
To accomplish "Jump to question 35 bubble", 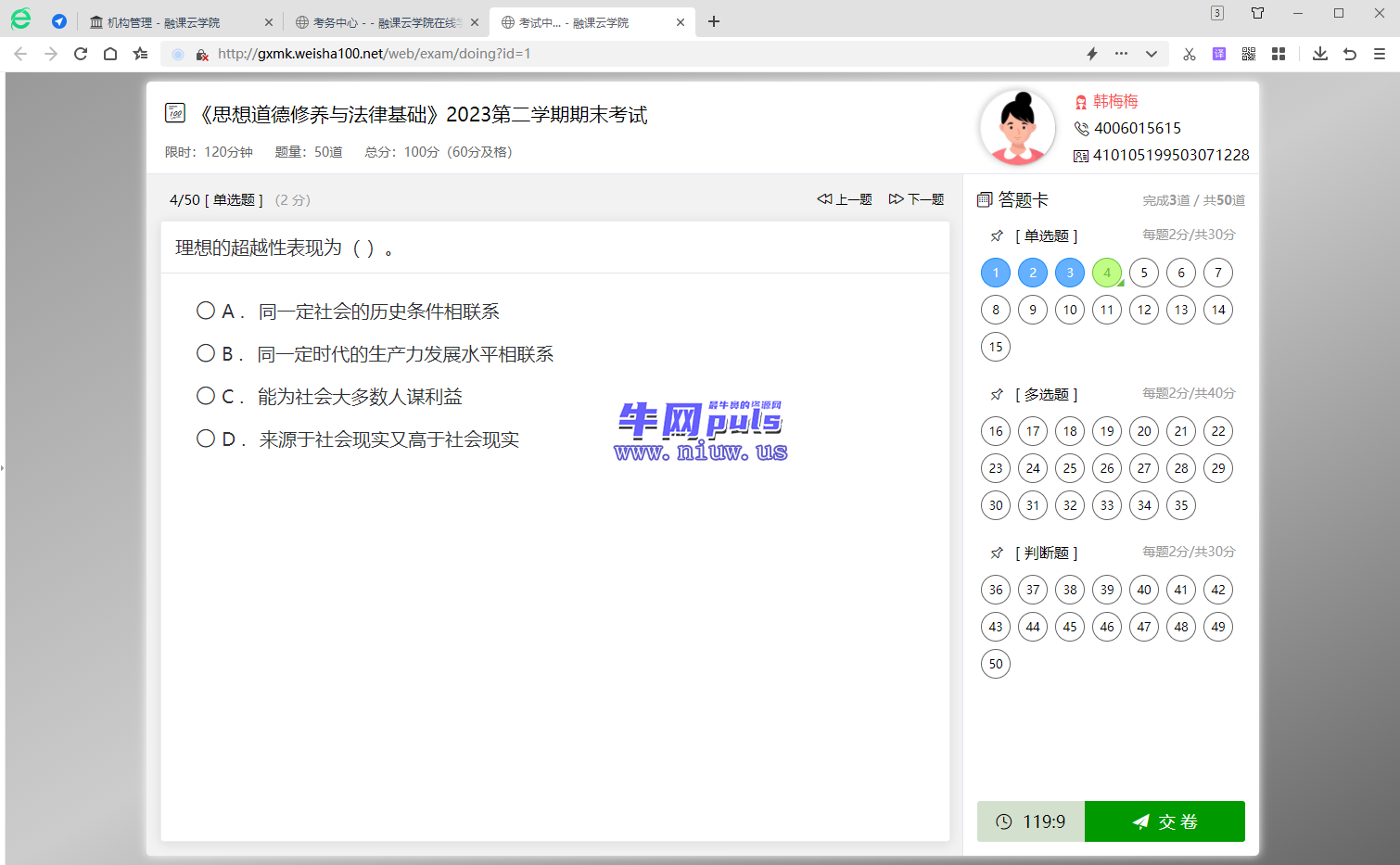I will coord(1181,505).
